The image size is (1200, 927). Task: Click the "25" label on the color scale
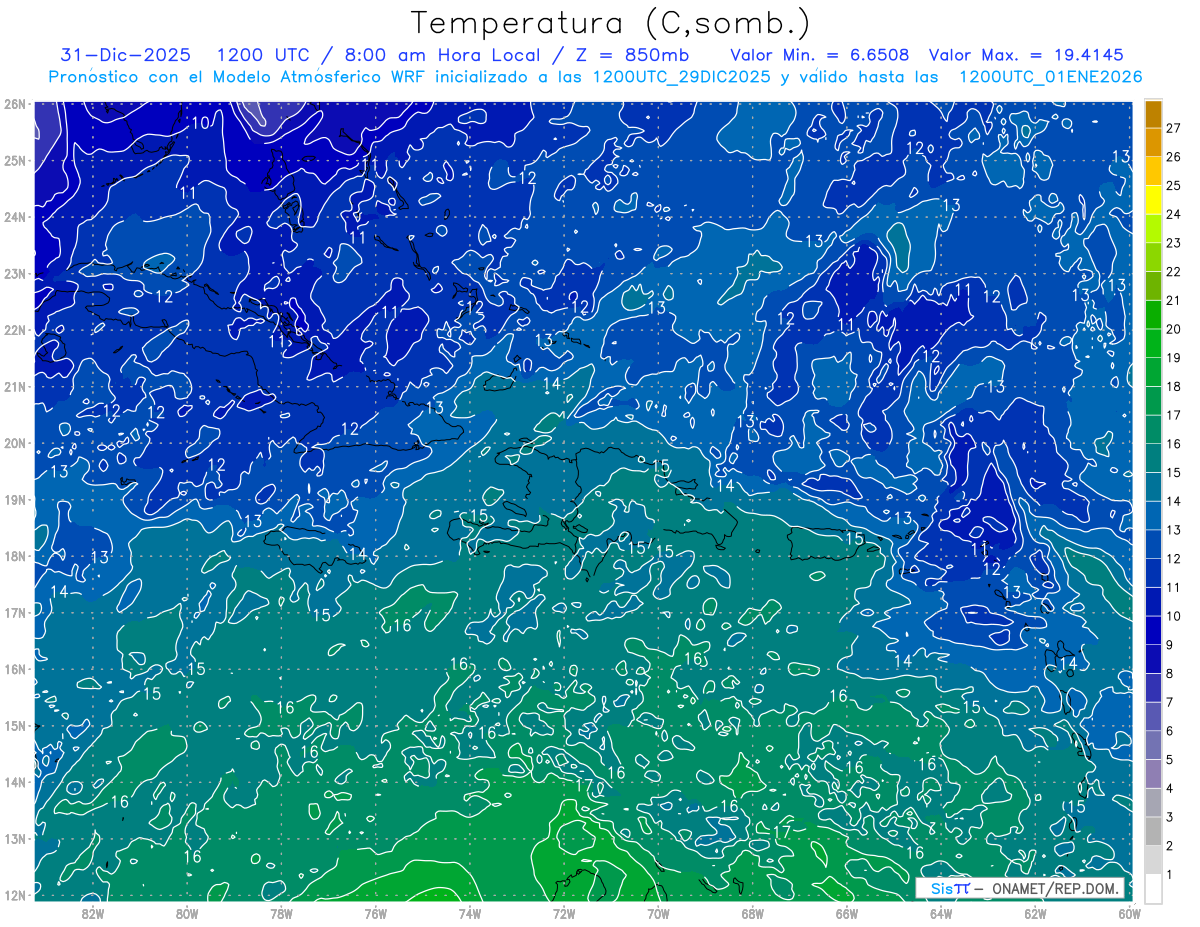pos(1173,186)
